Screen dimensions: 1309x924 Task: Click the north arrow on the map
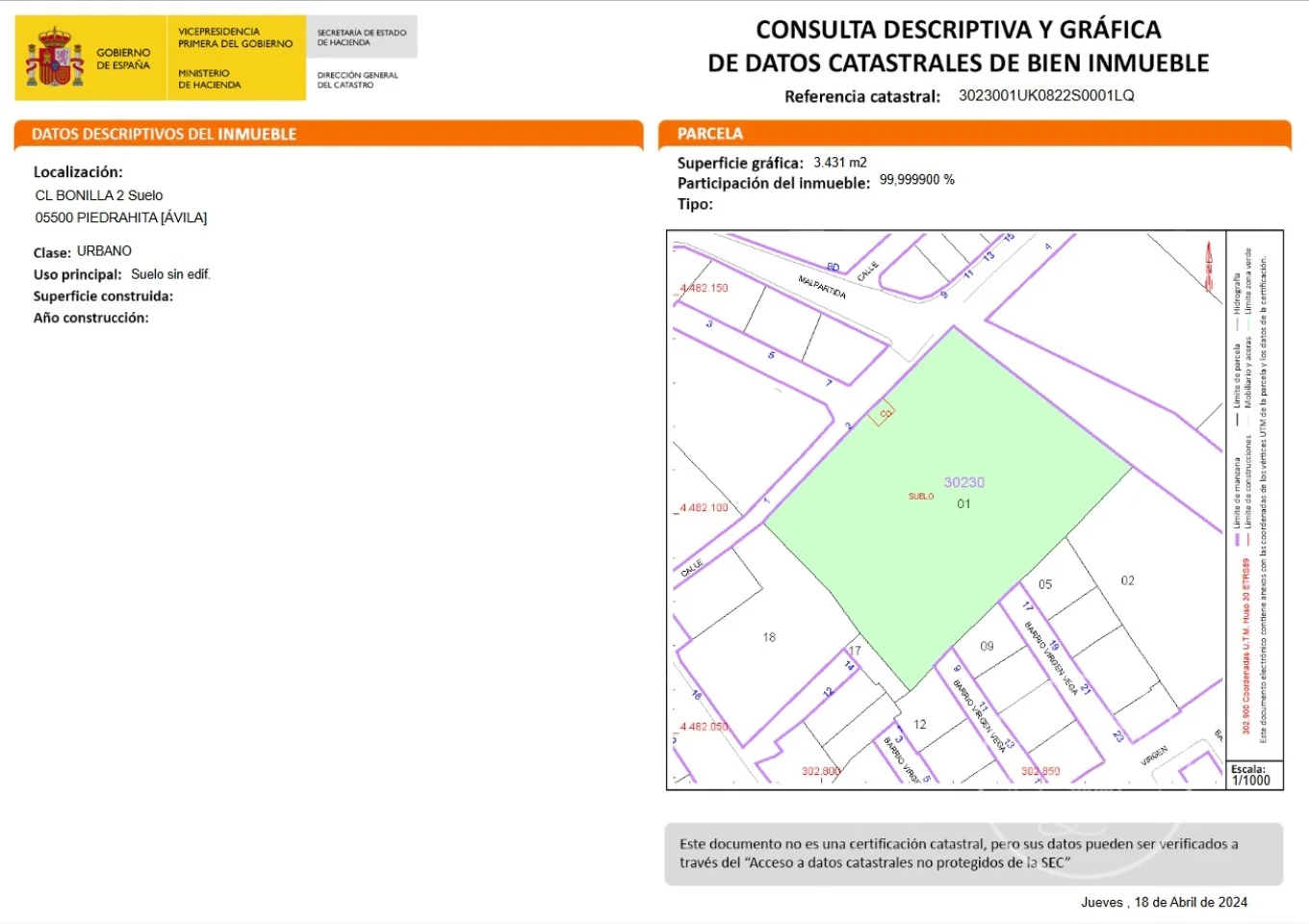point(1209,268)
